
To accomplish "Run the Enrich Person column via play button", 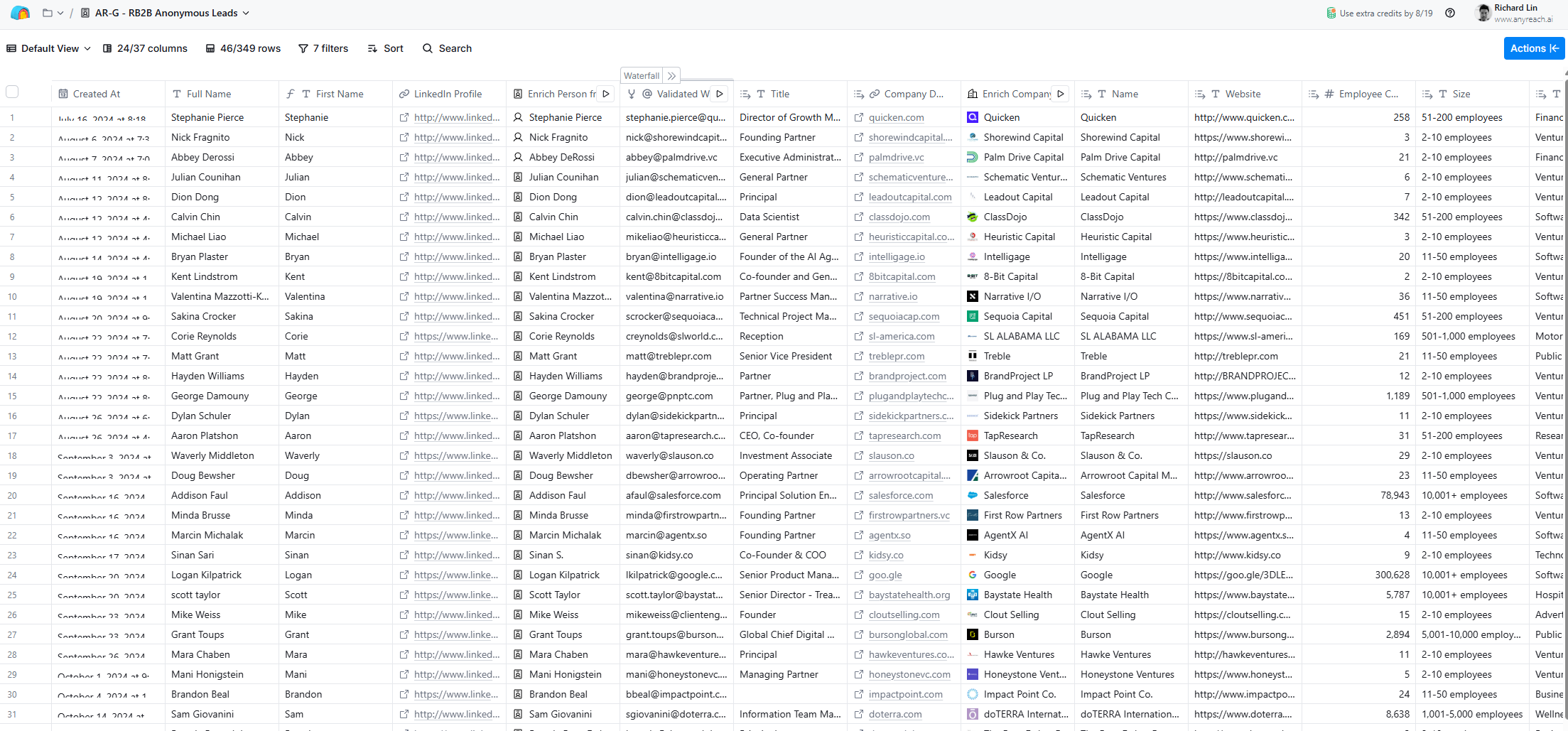I will [606, 94].
